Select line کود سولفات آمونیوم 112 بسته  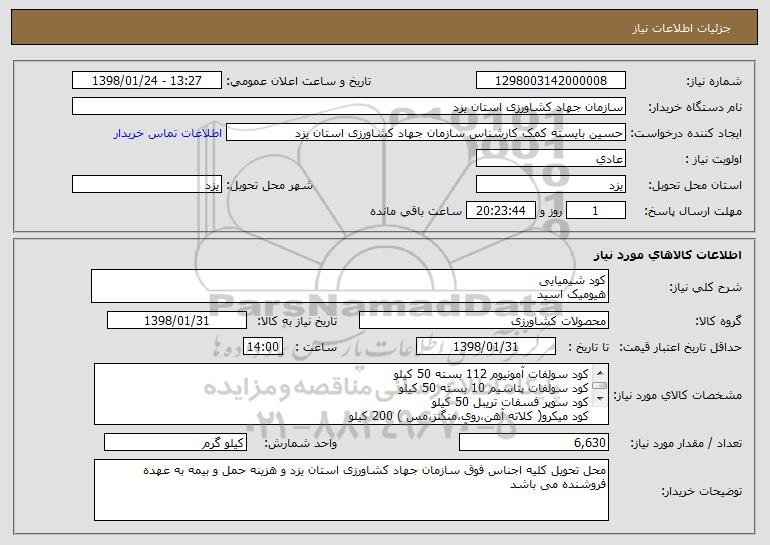click(491, 374)
